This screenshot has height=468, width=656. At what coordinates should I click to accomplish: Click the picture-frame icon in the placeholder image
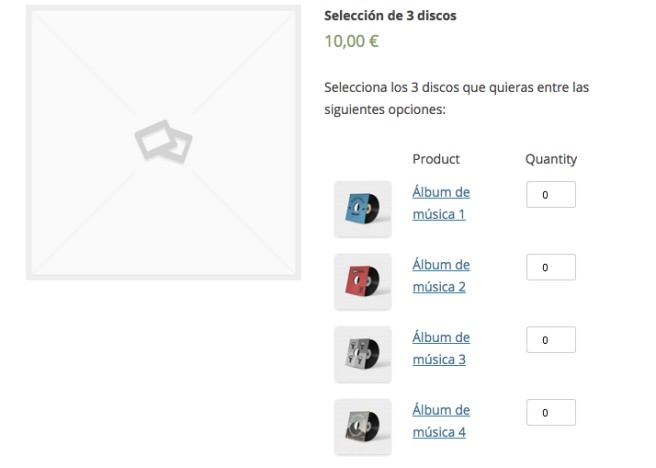pyautogui.click(x=163, y=143)
